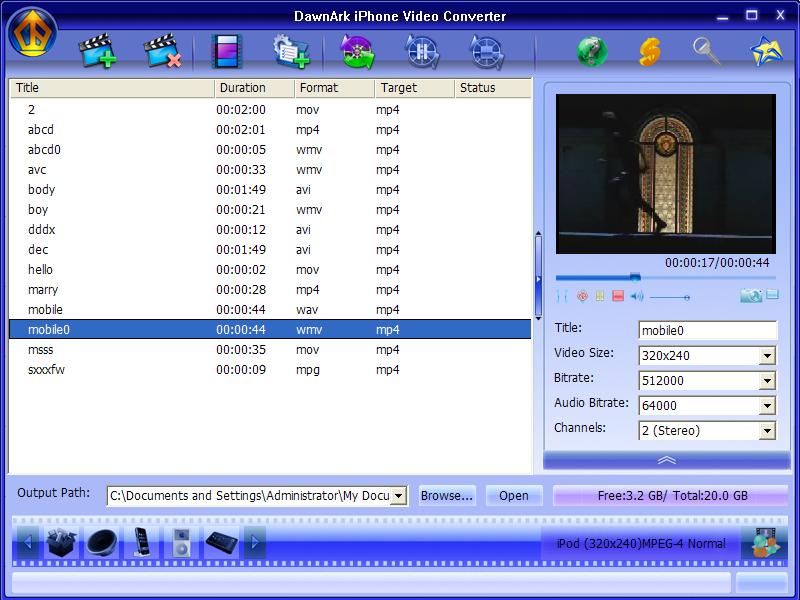
Task: Select the file row titled 'dddx'
Action: pos(270,230)
